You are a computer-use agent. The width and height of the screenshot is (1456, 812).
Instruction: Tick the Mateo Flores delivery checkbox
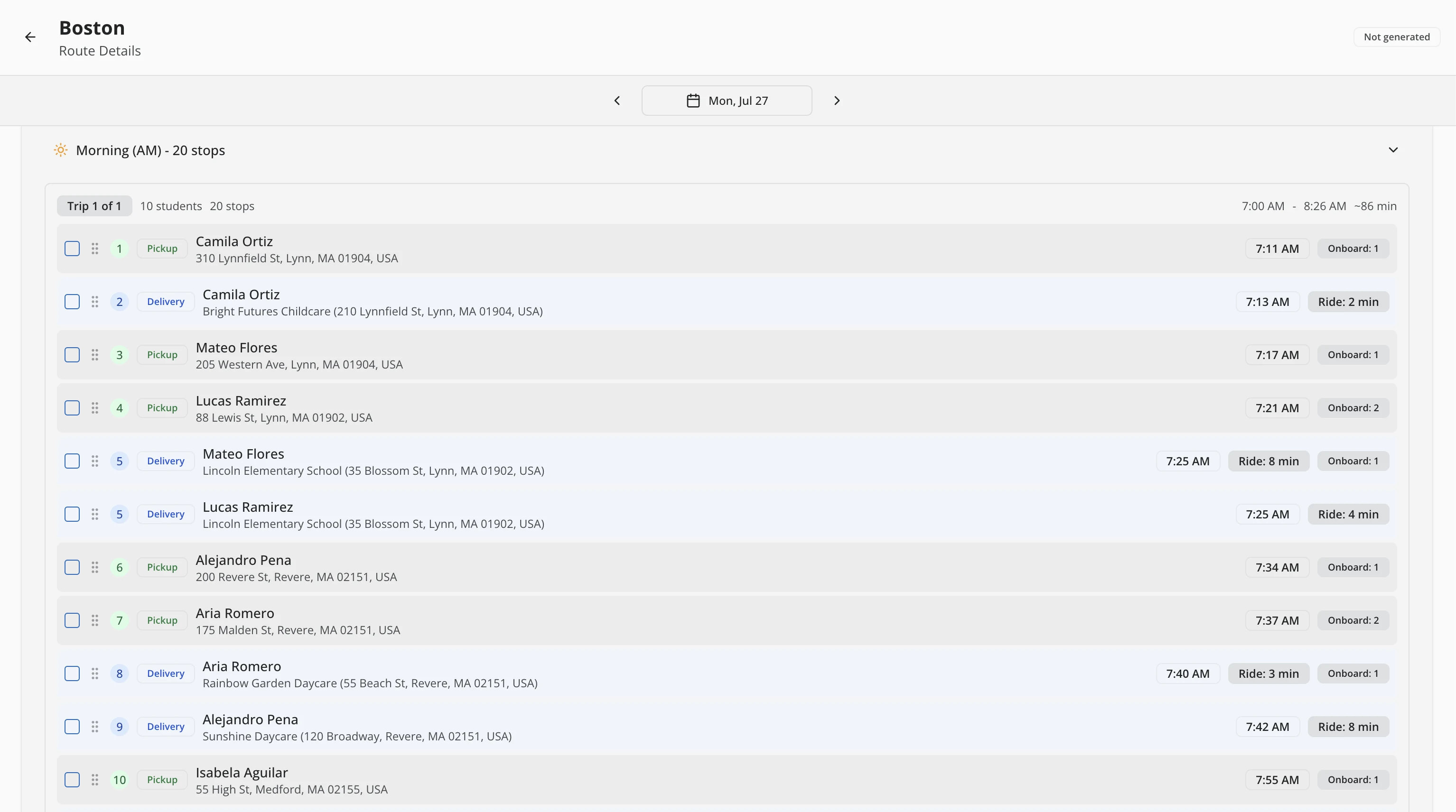(72, 461)
